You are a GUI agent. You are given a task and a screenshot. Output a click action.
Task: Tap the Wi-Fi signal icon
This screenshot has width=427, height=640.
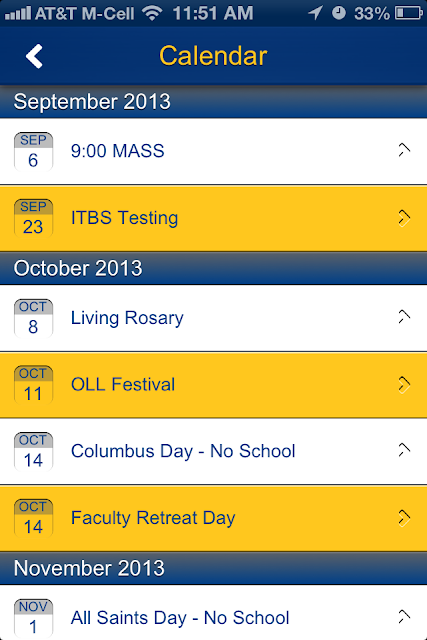(152, 13)
